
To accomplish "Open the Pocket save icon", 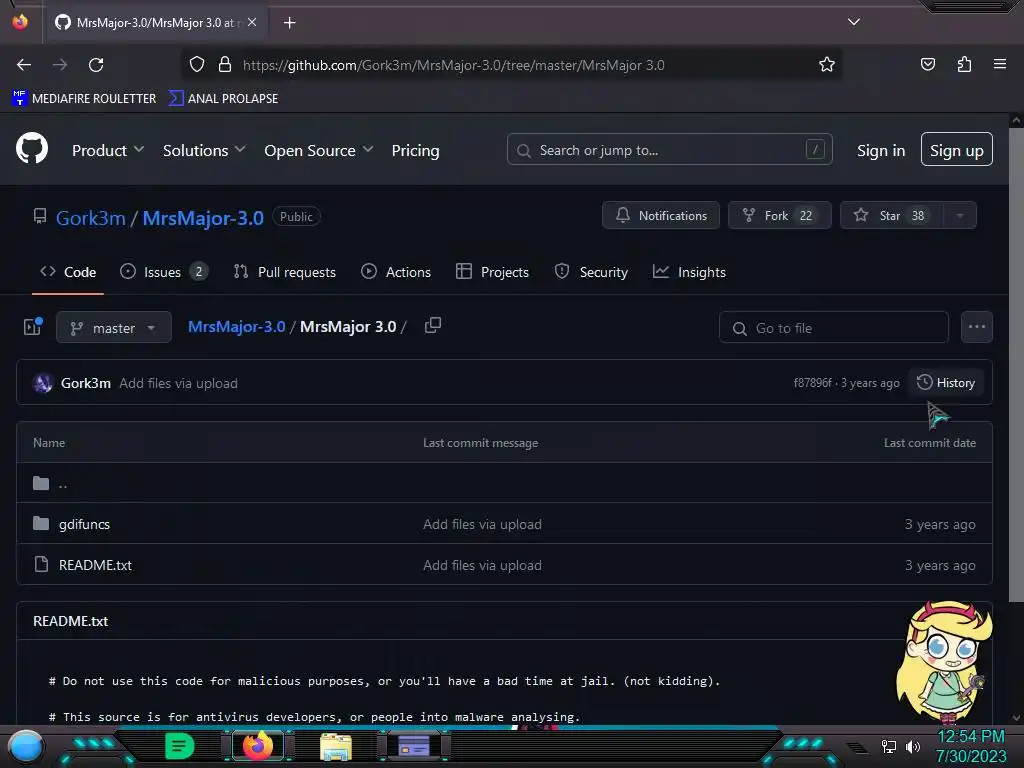I will (x=927, y=64).
